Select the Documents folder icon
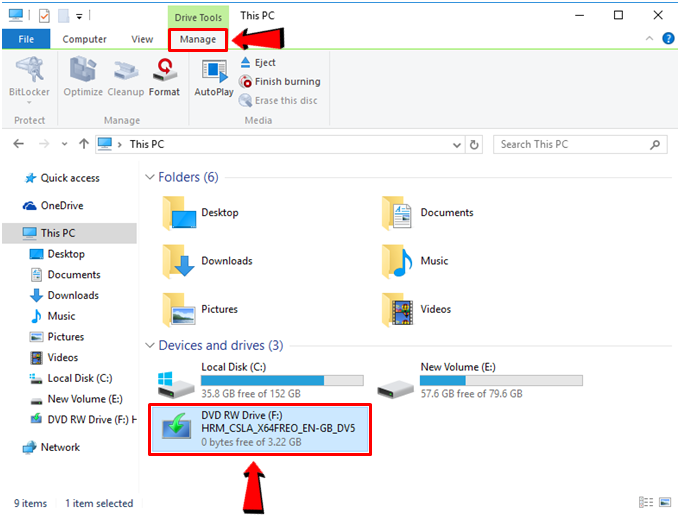The width and height of the screenshot is (680, 518). point(397,213)
